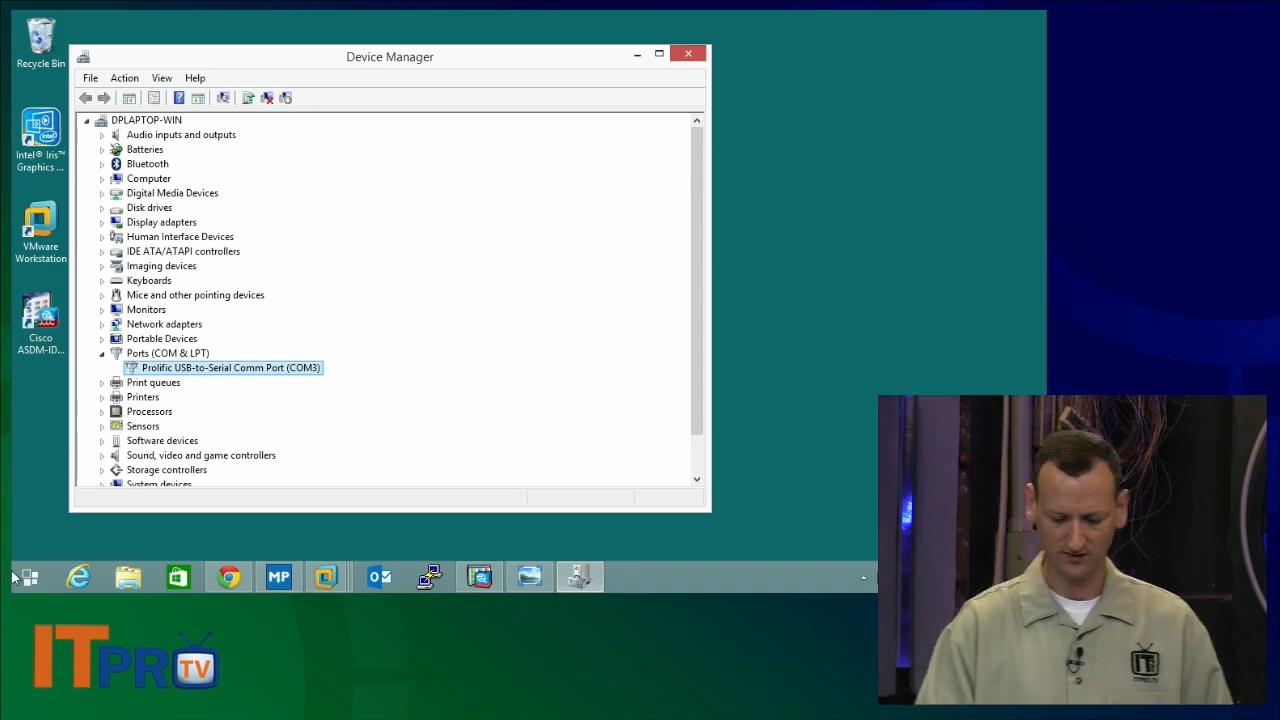The height and width of the screenshot is (720, 1280).
Task: Select the Portable Devices row
Action: pyautogui.click(x=162, y=339)
